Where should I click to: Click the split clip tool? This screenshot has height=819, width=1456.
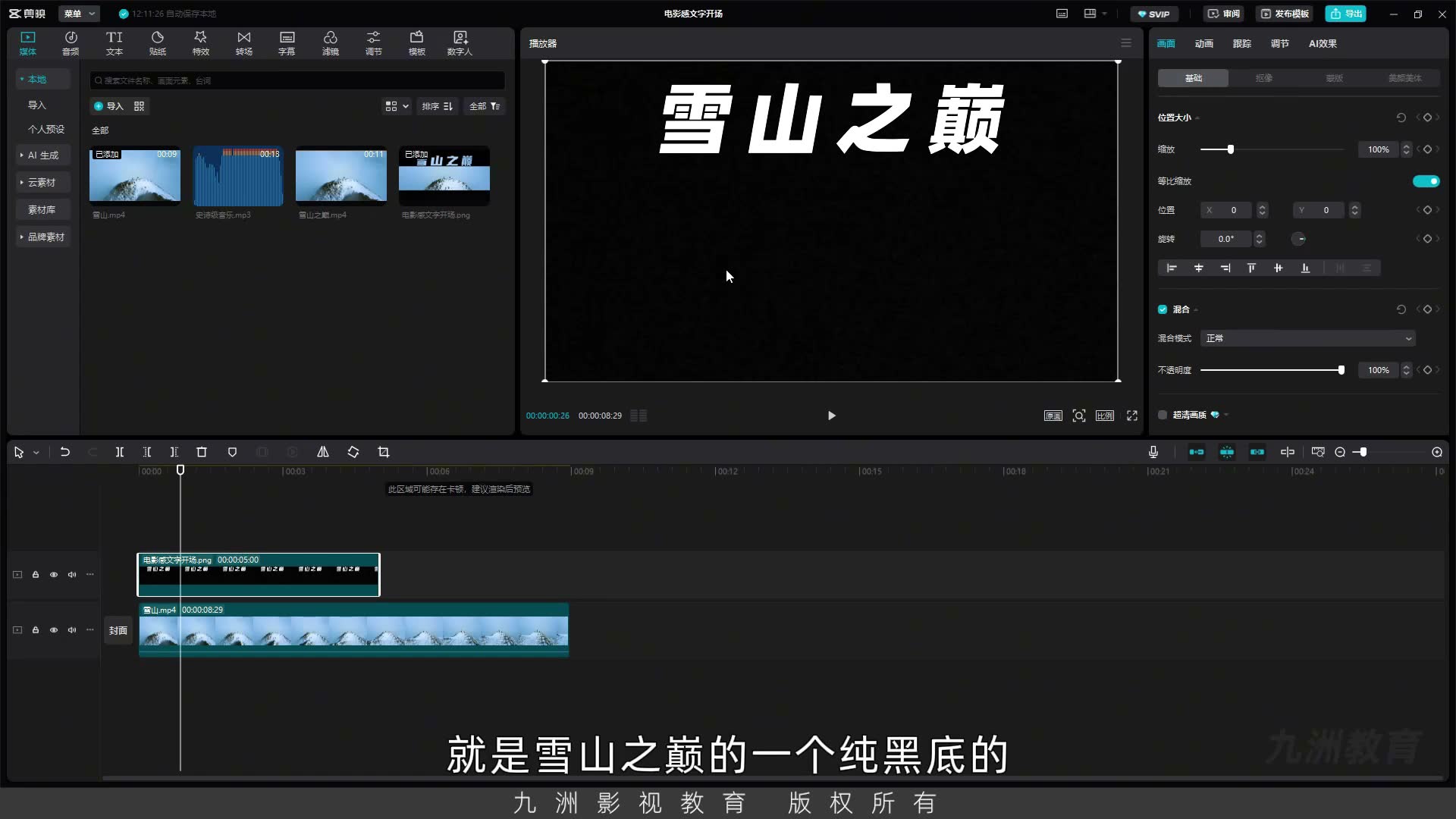point(119,452)
